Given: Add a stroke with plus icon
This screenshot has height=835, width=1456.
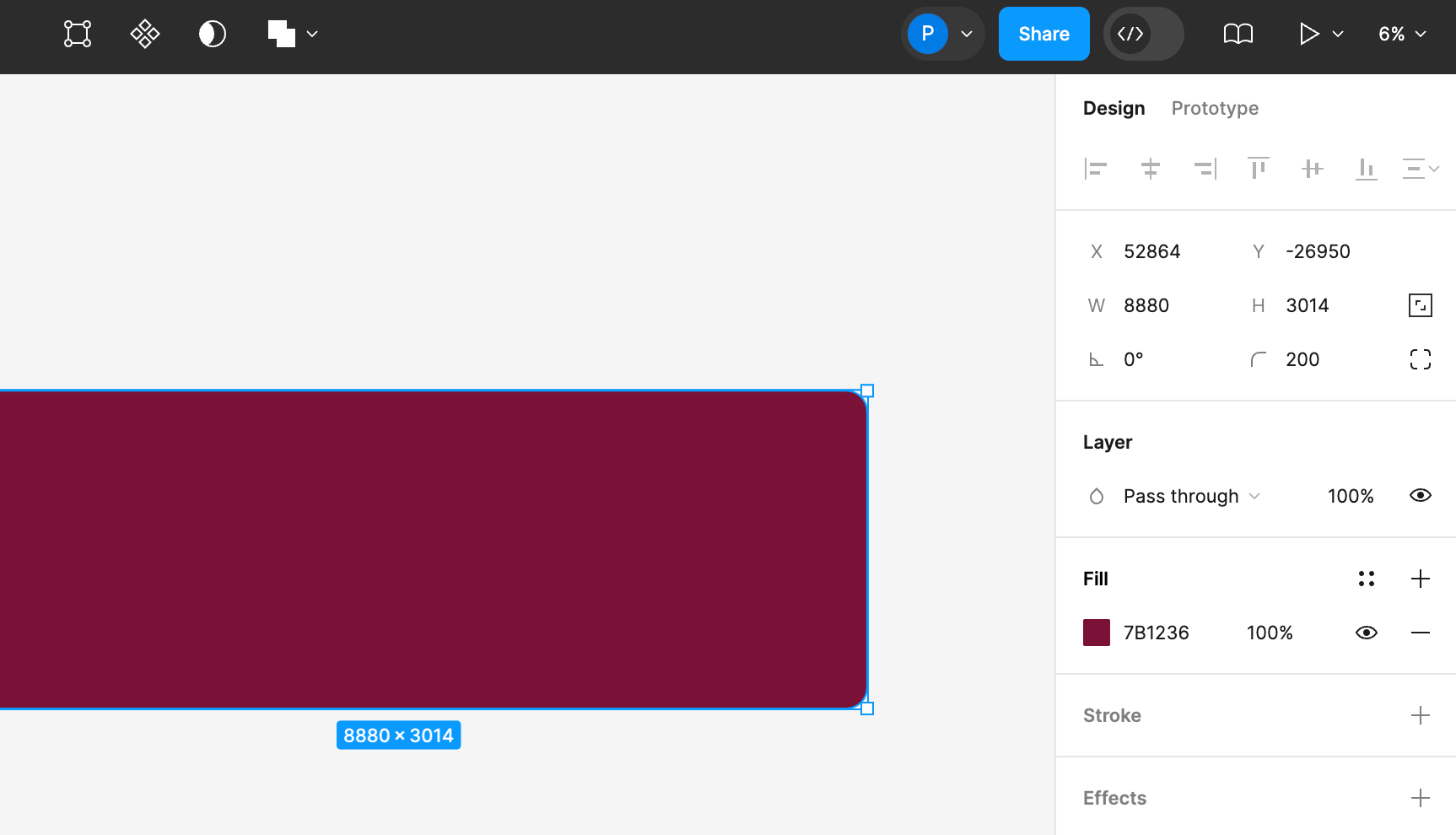Looking at the screenshot, I should tap(1421, 715).
